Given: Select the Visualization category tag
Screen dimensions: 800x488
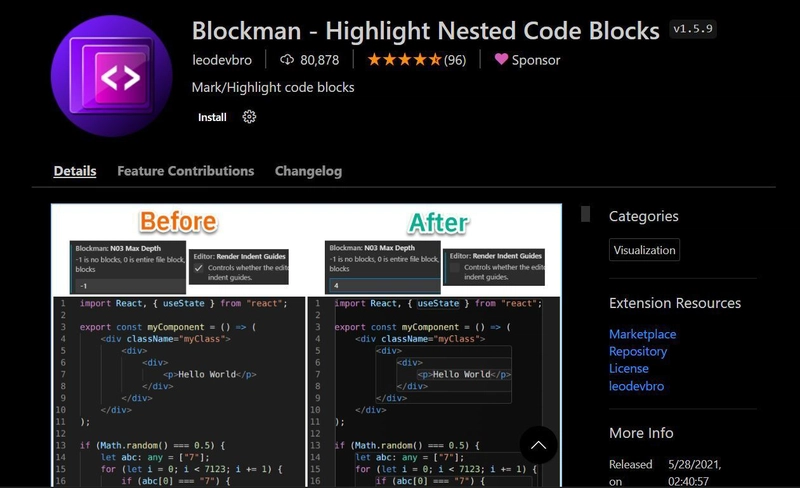Looking at the screenshot, I should click(x=644, y=250).
